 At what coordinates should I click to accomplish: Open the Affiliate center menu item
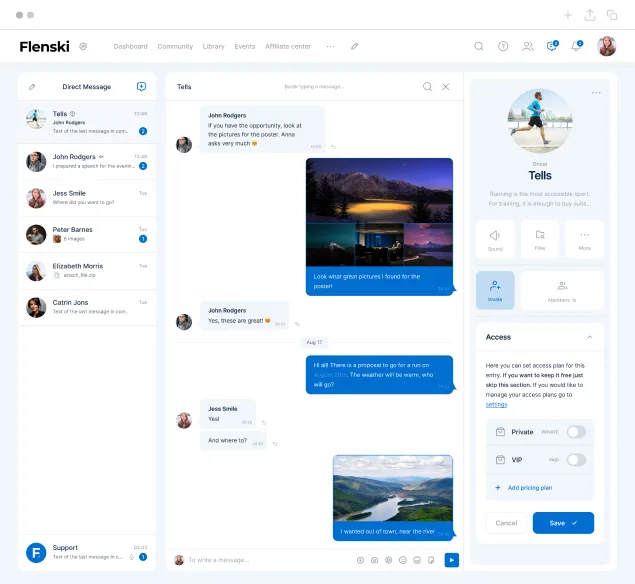287,46
